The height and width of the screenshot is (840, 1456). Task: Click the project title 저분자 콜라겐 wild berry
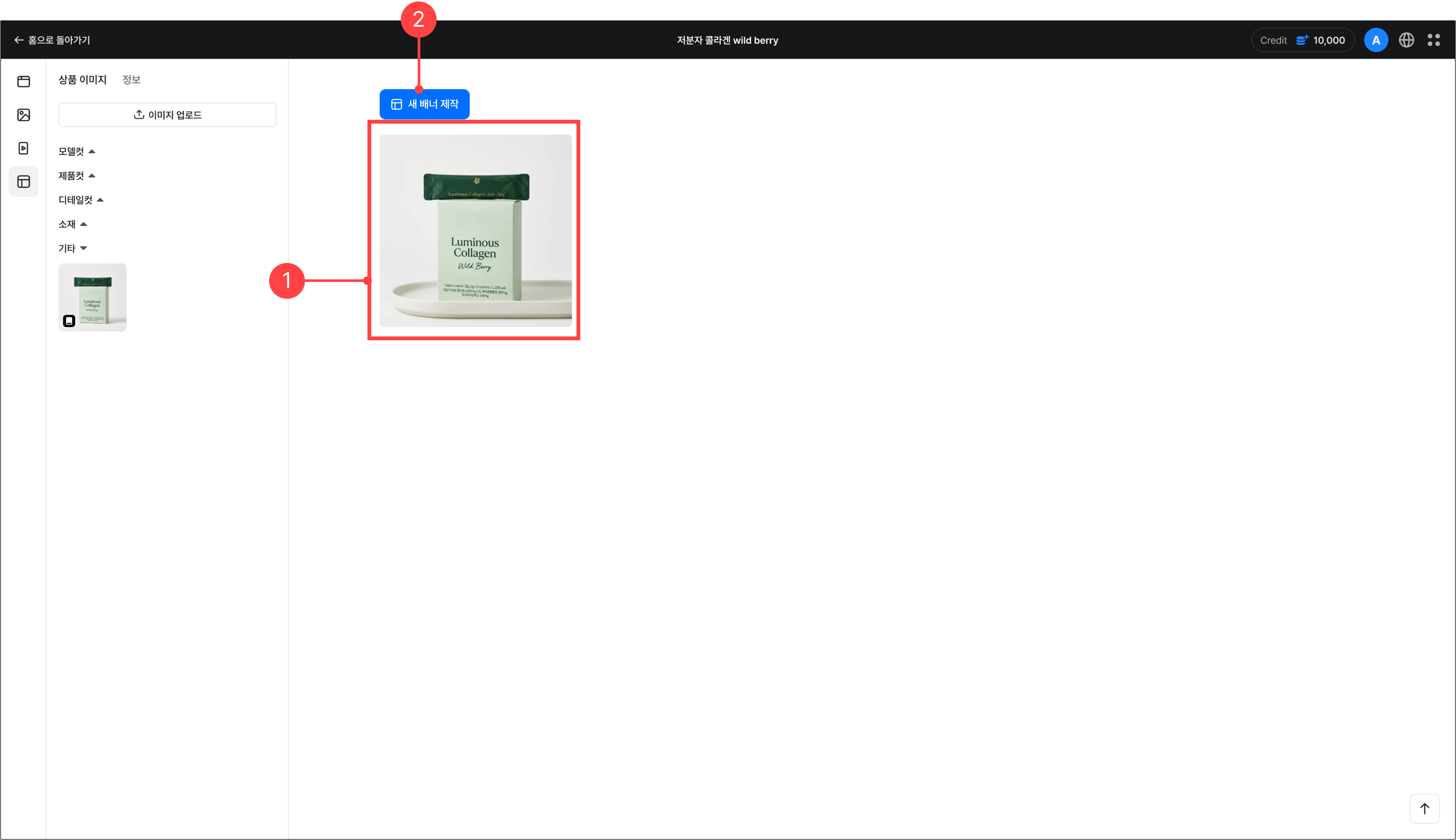(x=728, y=40)
